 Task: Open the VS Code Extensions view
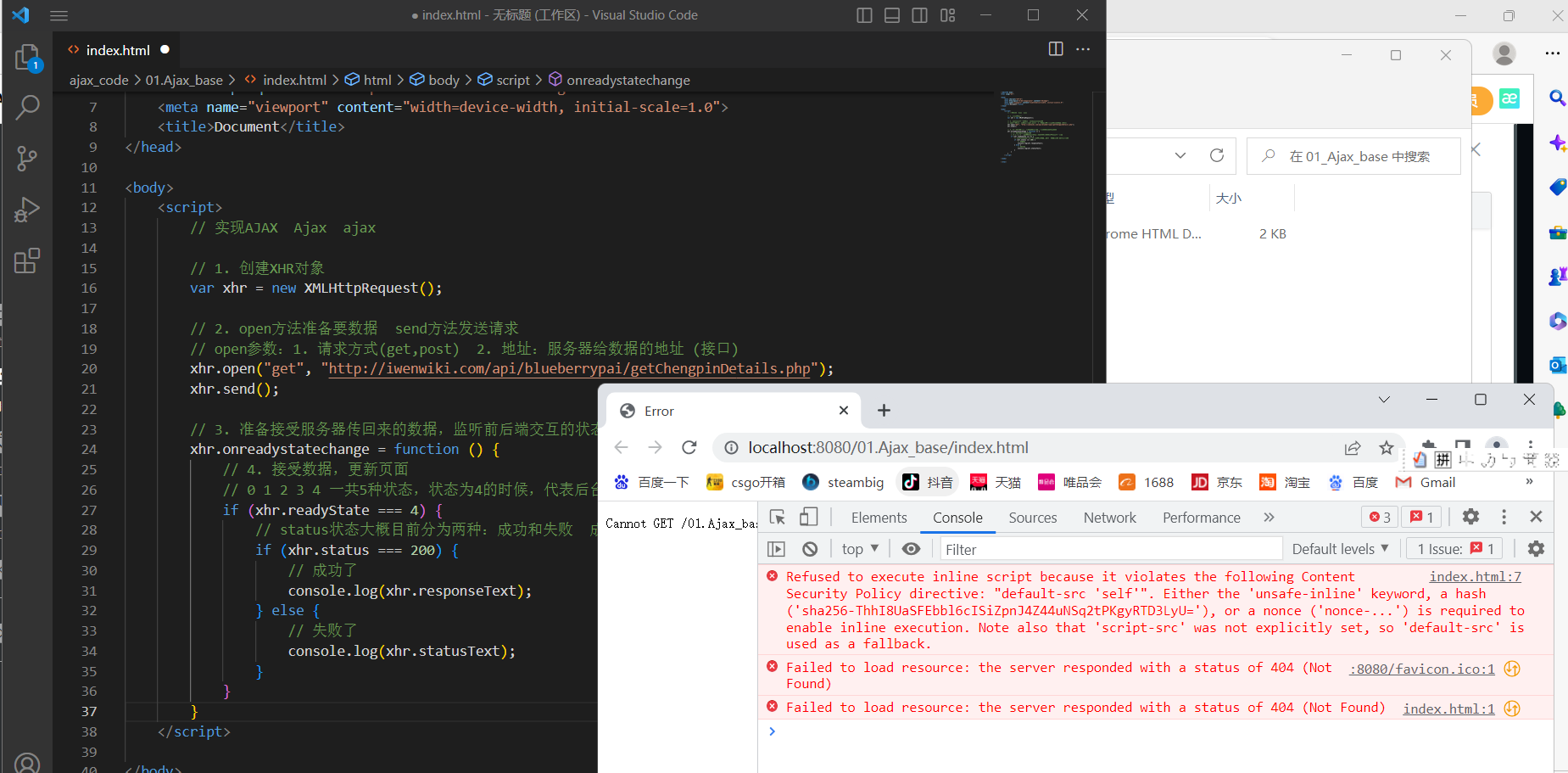[27, 260]
